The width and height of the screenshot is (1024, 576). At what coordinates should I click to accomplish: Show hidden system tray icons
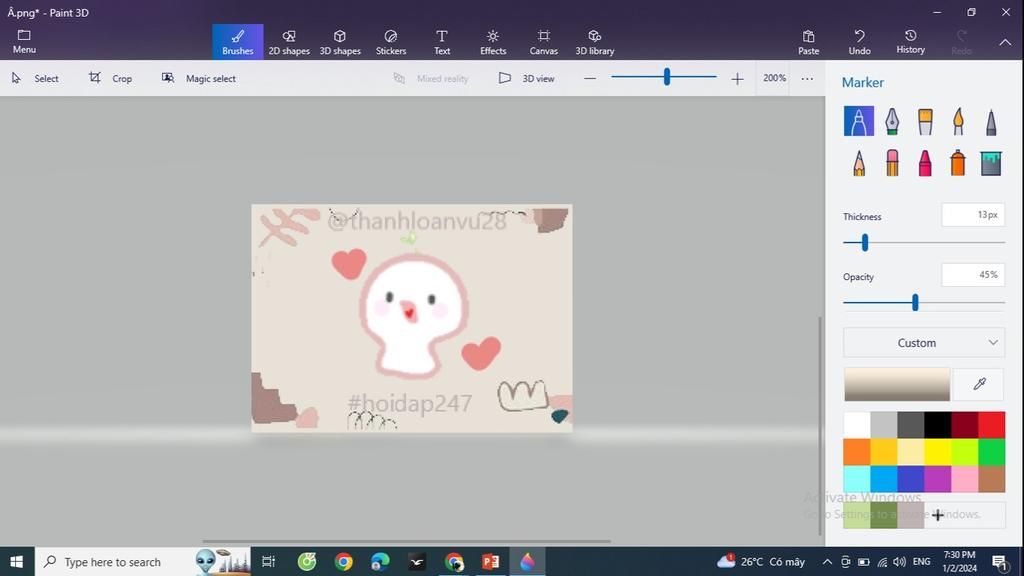(x=827, y=562)
